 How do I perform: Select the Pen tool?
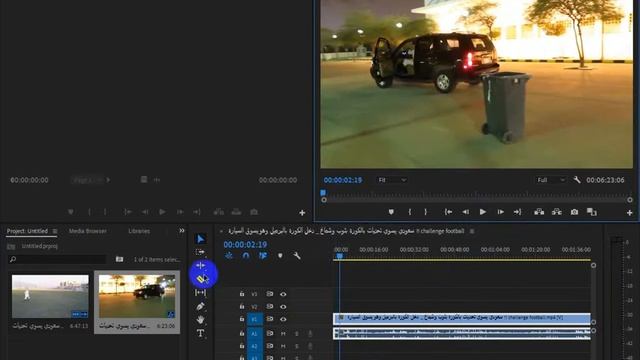(200, 306)
